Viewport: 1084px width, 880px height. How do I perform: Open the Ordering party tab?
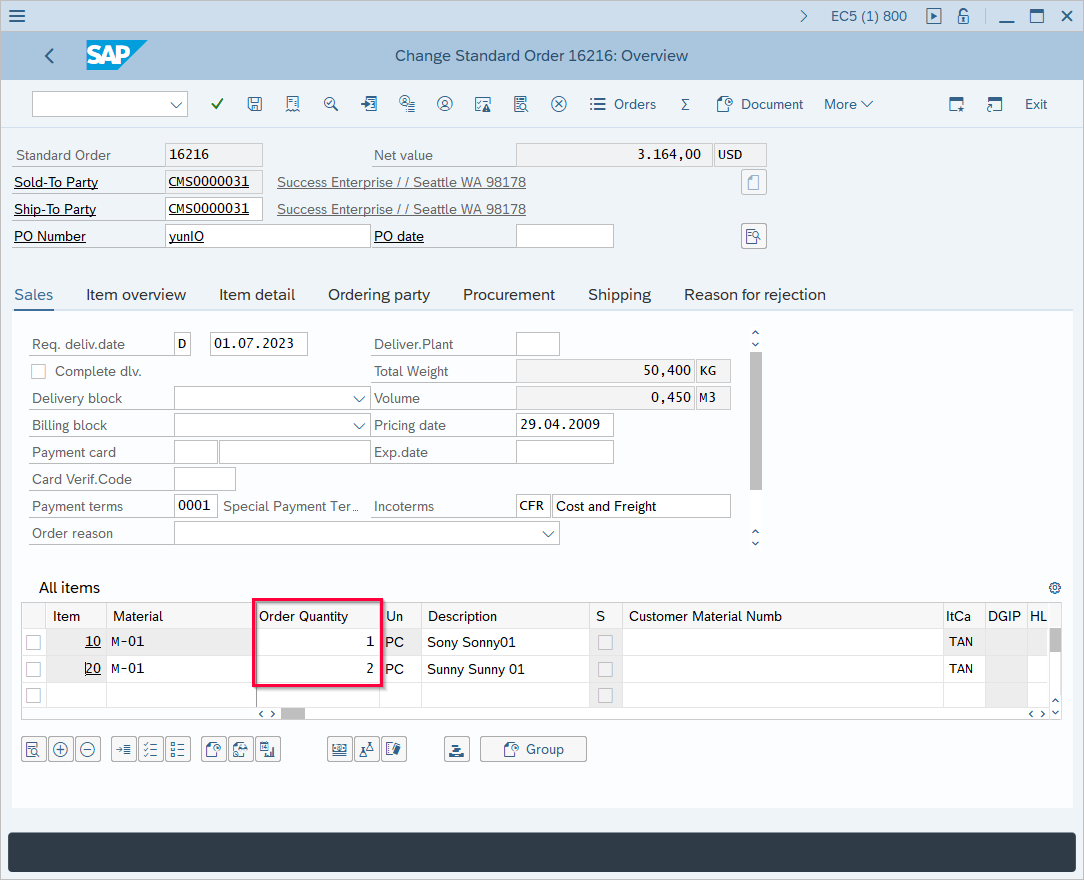[x=379, y=295]
